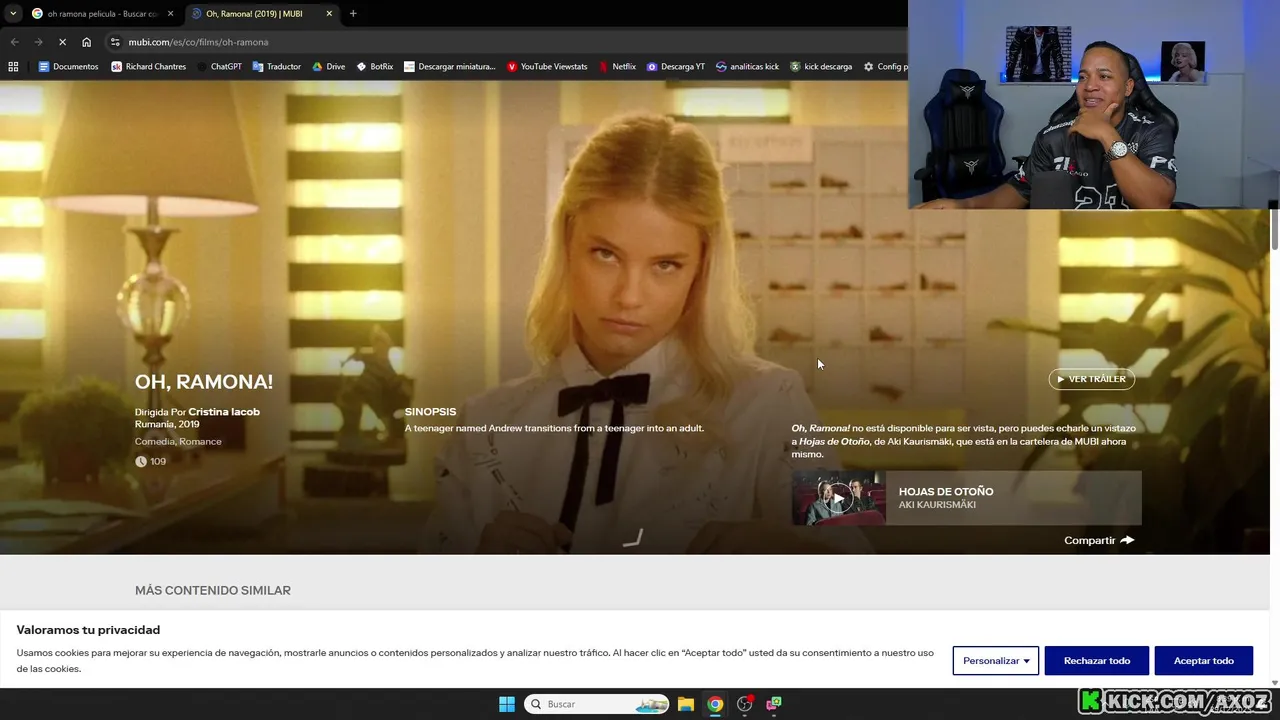Open the HOJAS DE OTOÑO film card title
This screenshot has width=1280, height=720.
click(x=946, y=491)
